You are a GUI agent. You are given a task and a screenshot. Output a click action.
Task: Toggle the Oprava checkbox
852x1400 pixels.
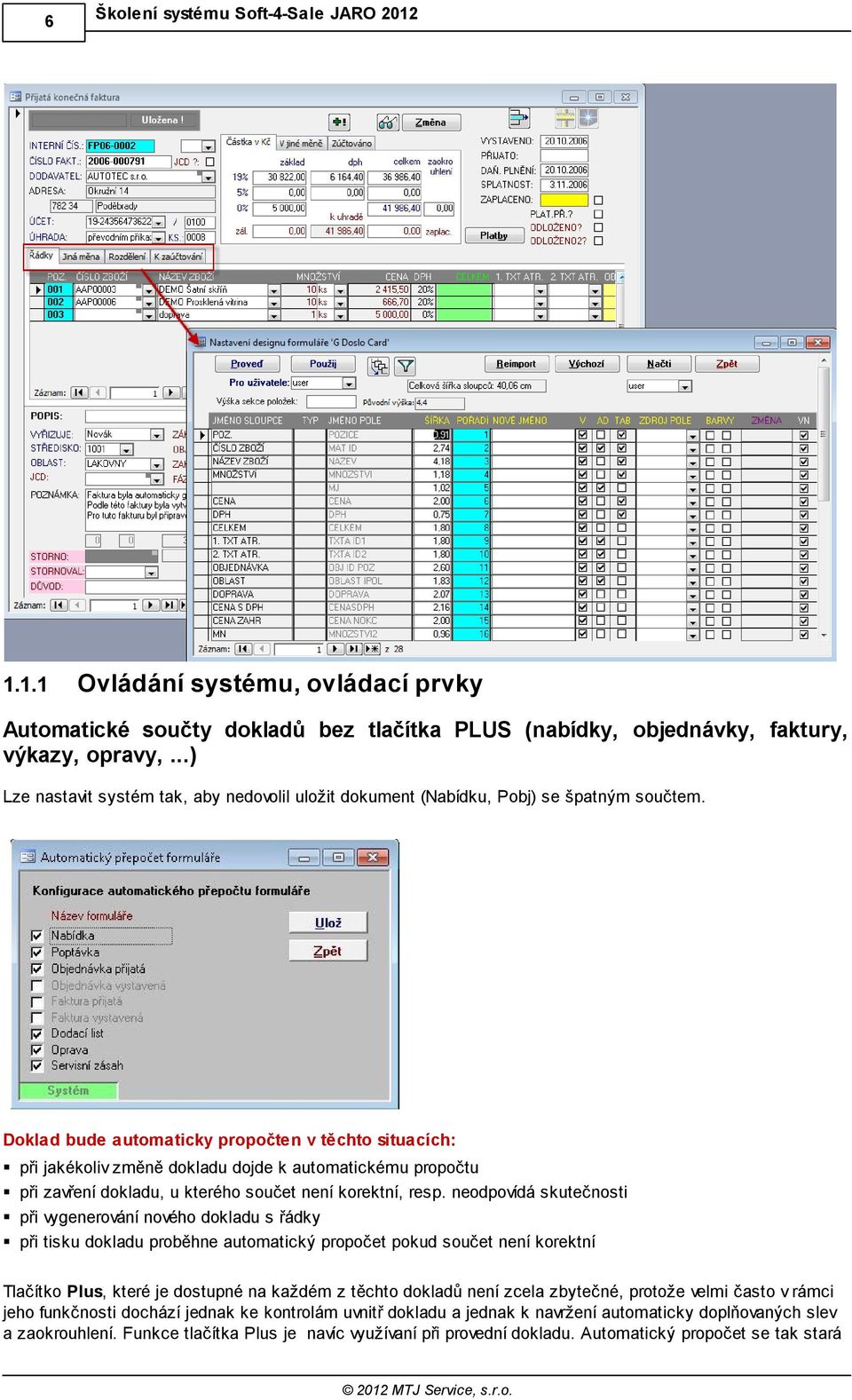[x=37, y=1050]
